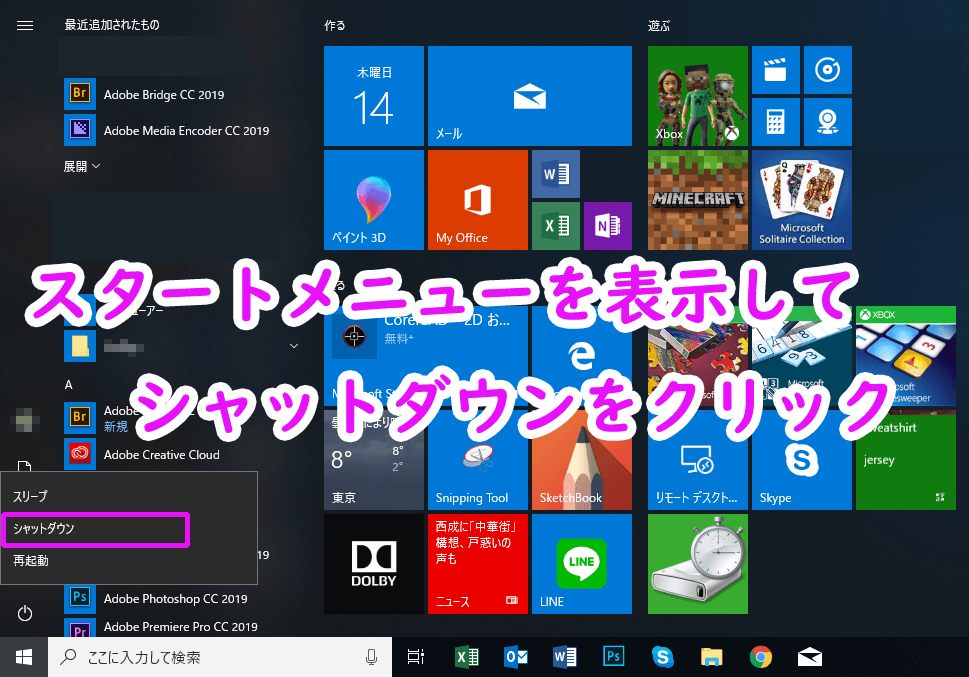Viewport: 969px width, 677px height.
Task: Open the 東京 weather tile
Action: pyautogui.click(x=374, y=459)
